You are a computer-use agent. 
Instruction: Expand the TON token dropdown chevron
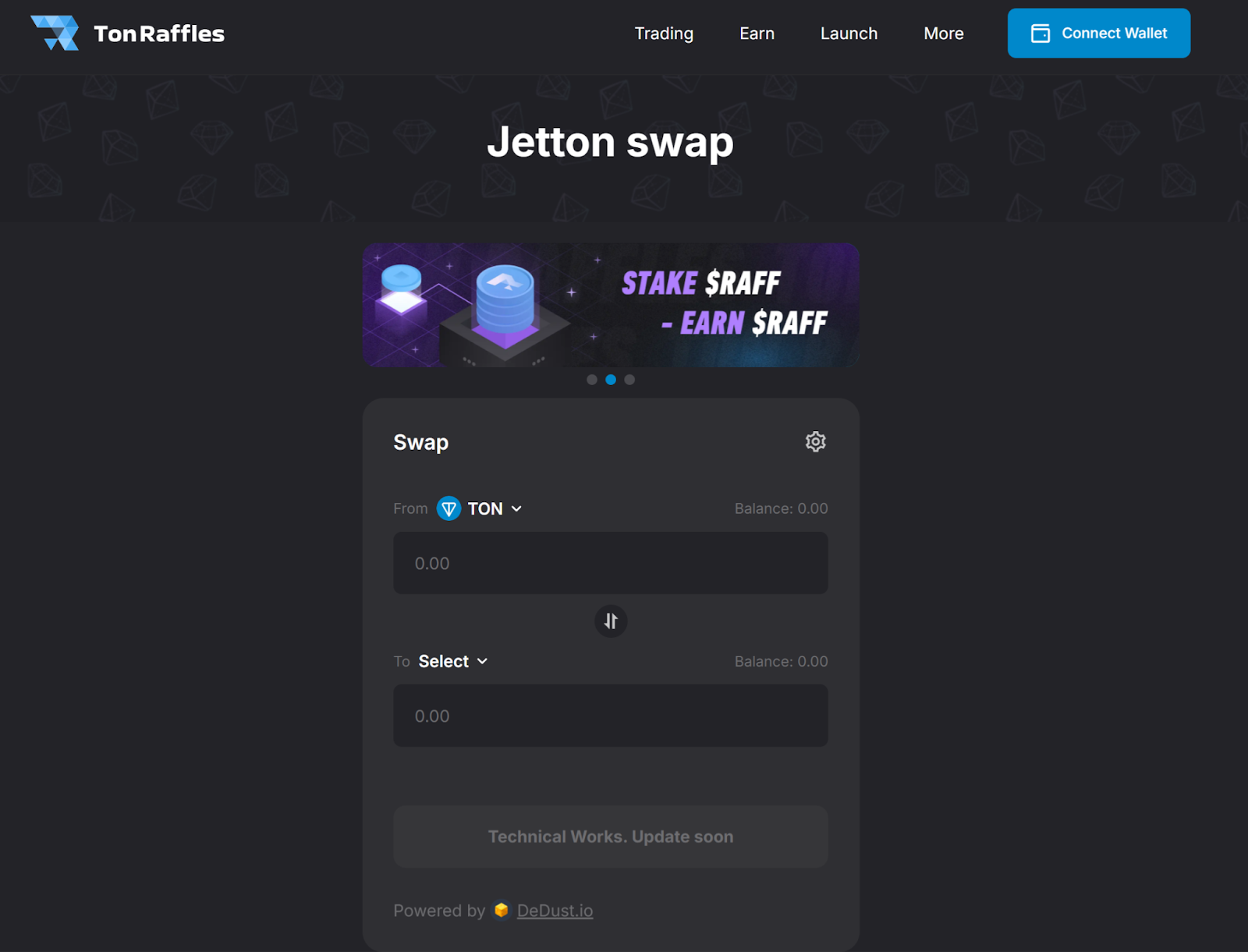point(516,508)
